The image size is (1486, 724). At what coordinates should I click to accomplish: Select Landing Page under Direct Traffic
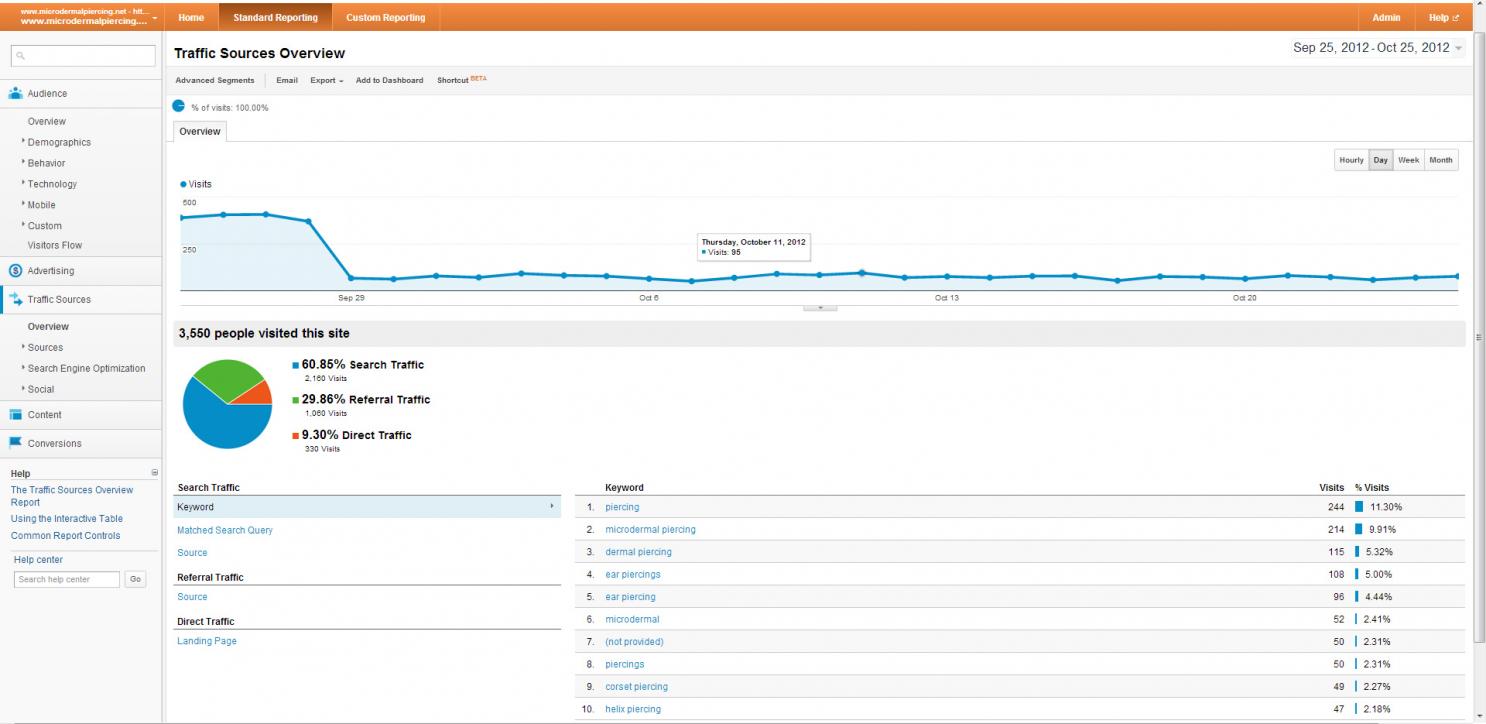pos(207,641)
